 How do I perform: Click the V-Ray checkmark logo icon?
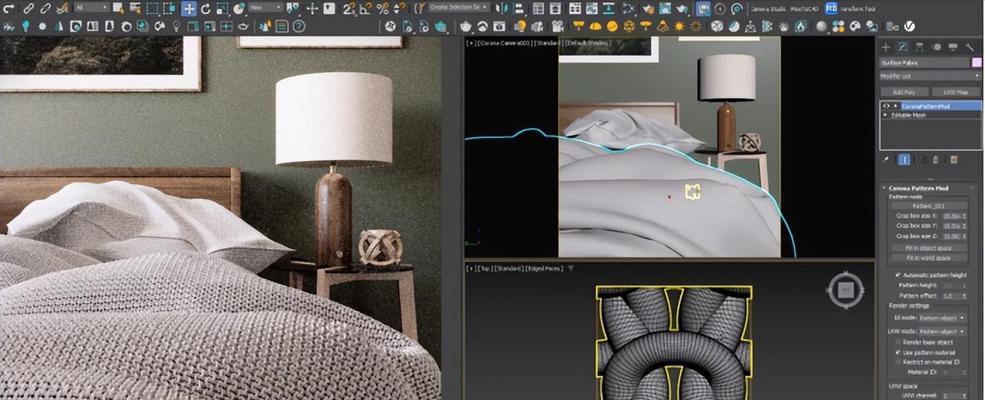(x=909, y=26)
